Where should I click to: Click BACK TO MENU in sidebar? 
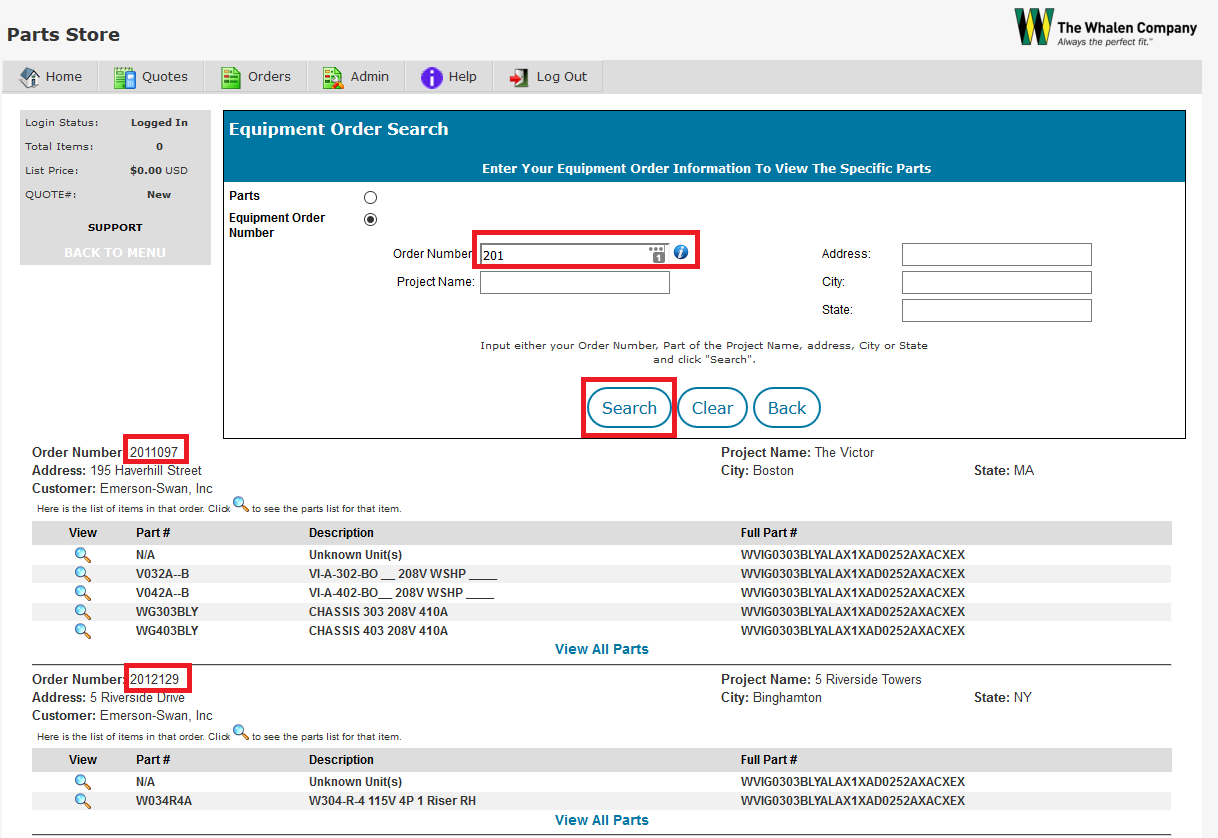point(115,253)
